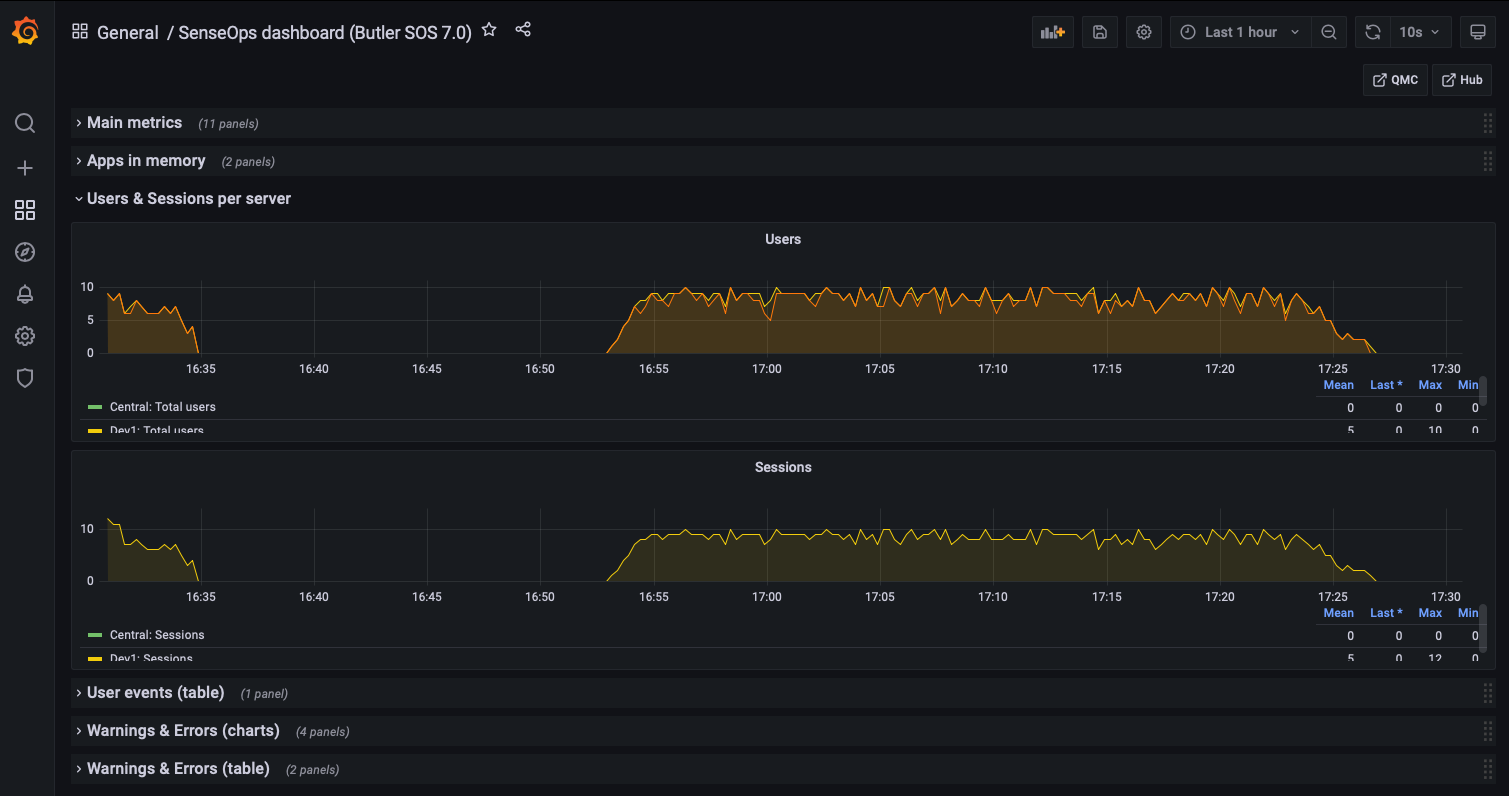
Task: Add a new panel with the toolbar icon
Action: pos(1052,31)
